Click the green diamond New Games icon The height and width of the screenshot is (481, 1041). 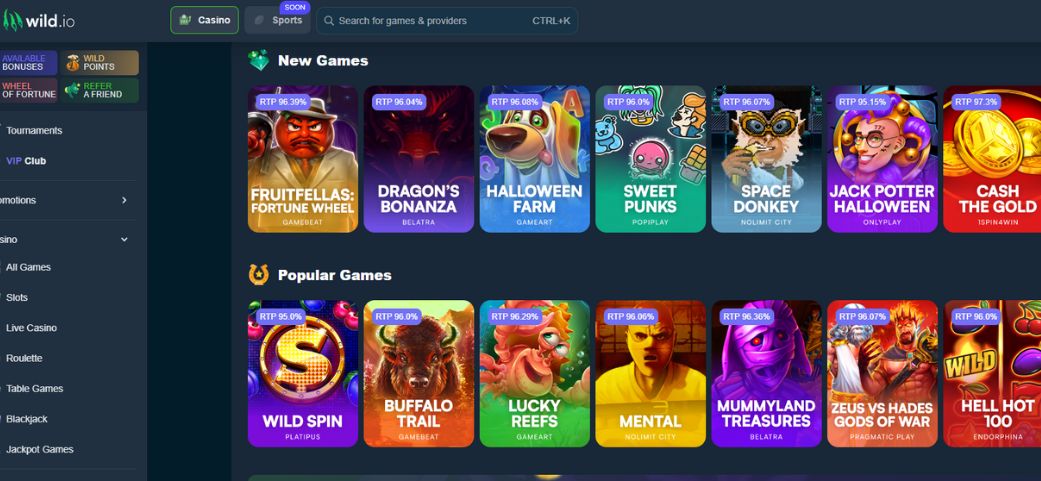(258, 60)
